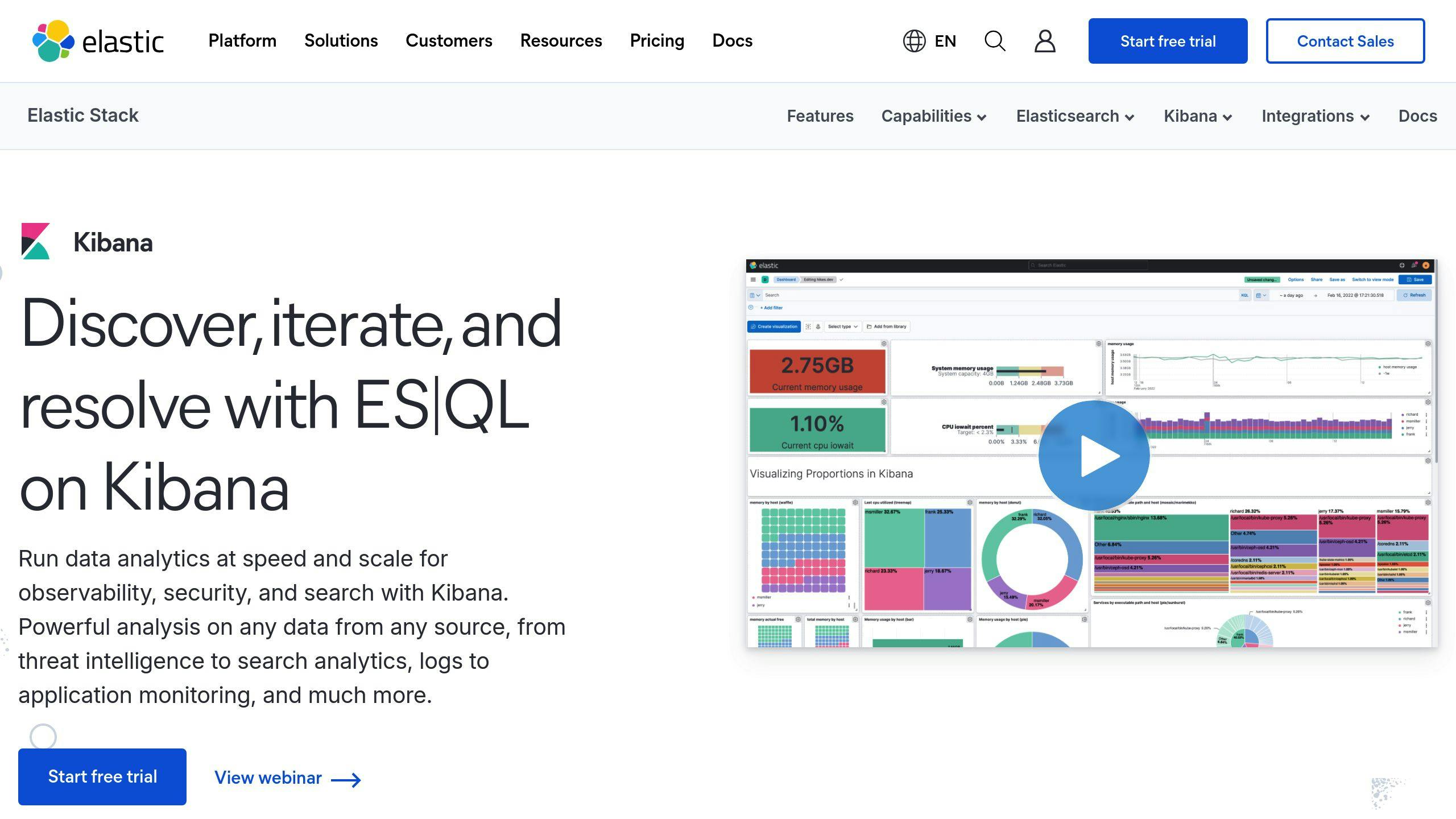Click the Elastic logo icon
The height and width of the screenshot is (819, 1456).
[x=54, y=41]
